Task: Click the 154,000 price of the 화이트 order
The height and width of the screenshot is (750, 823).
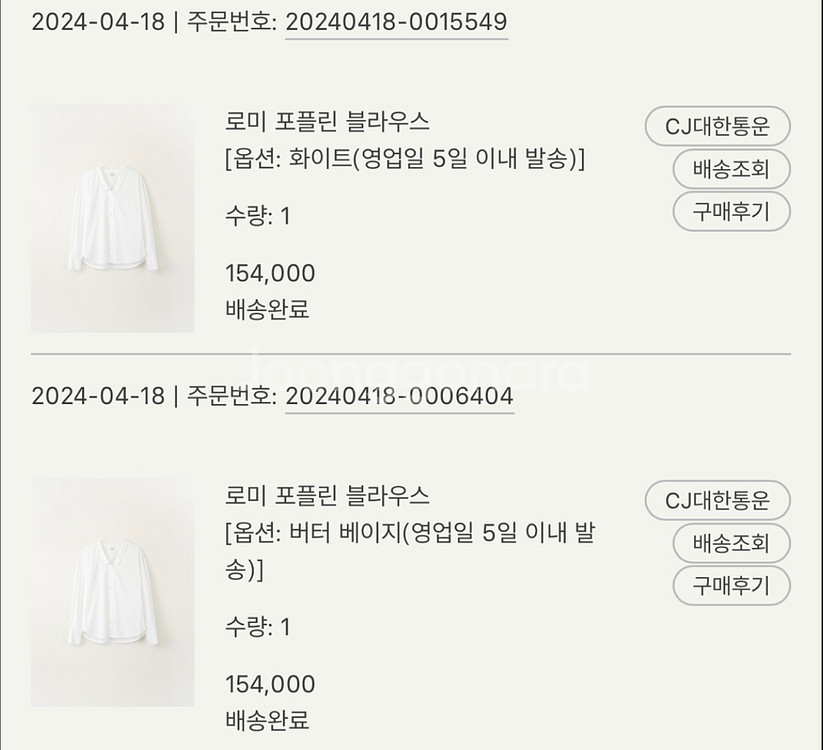Action: (x=270, y=273)
